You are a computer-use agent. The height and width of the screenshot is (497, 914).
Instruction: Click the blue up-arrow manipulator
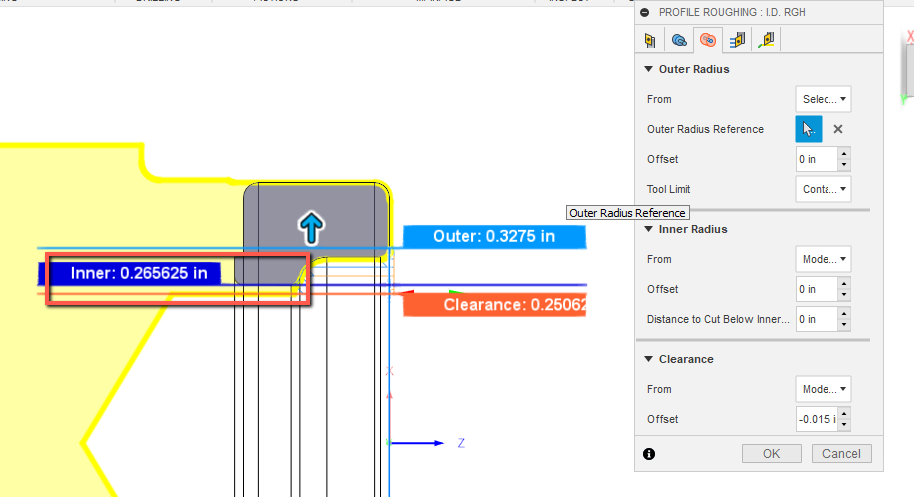(x=311, y=227)
